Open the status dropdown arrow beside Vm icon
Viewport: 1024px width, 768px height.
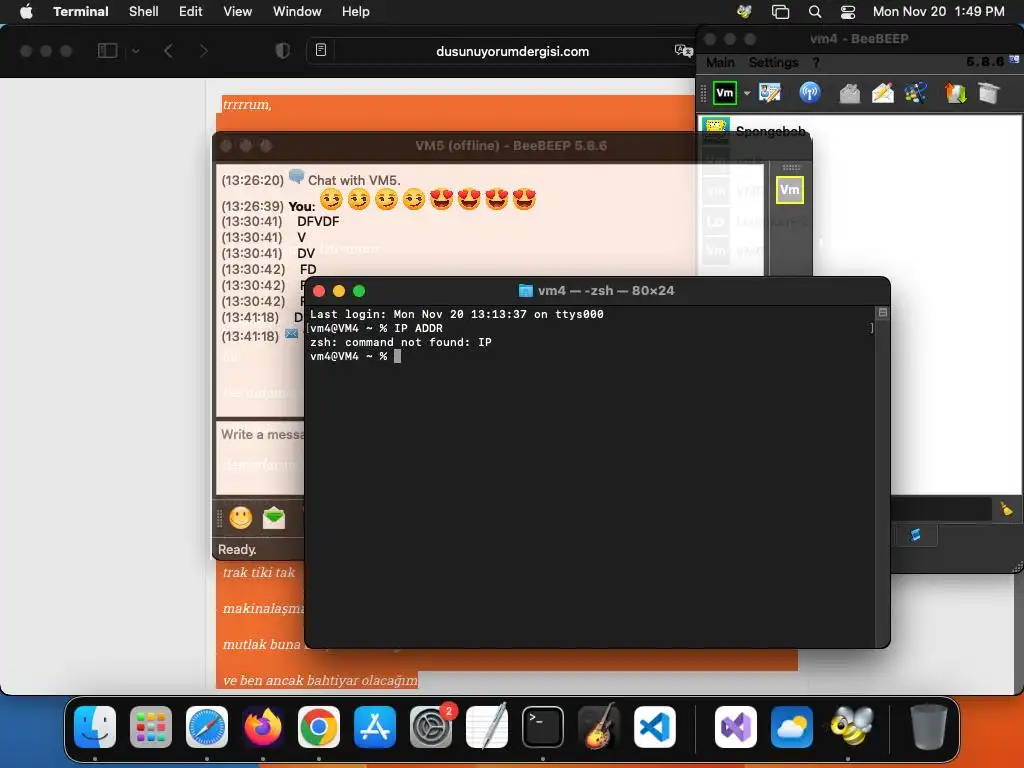(x=747, y=93)
